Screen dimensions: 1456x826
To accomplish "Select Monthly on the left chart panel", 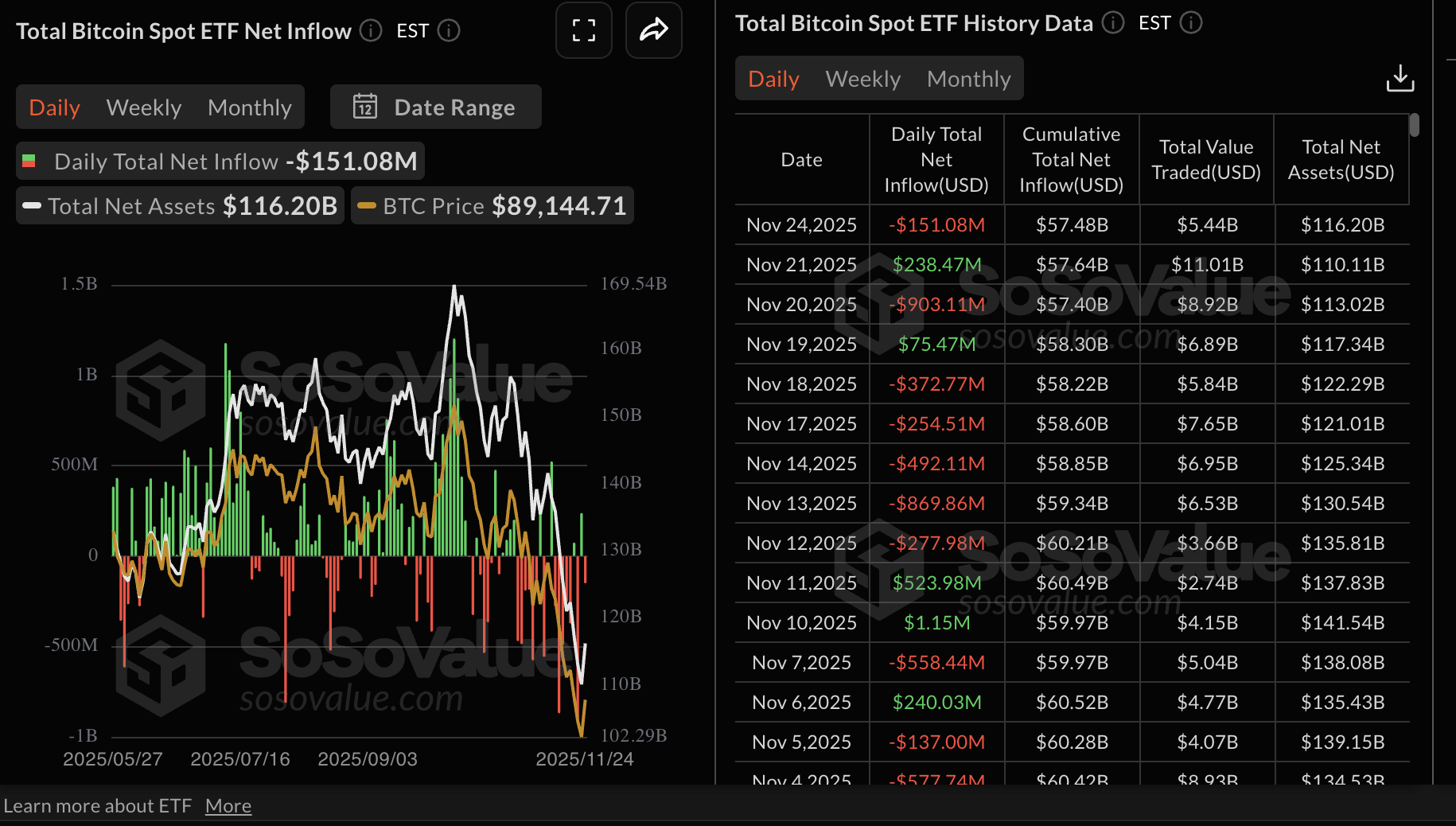I will [x=249, y=107].
